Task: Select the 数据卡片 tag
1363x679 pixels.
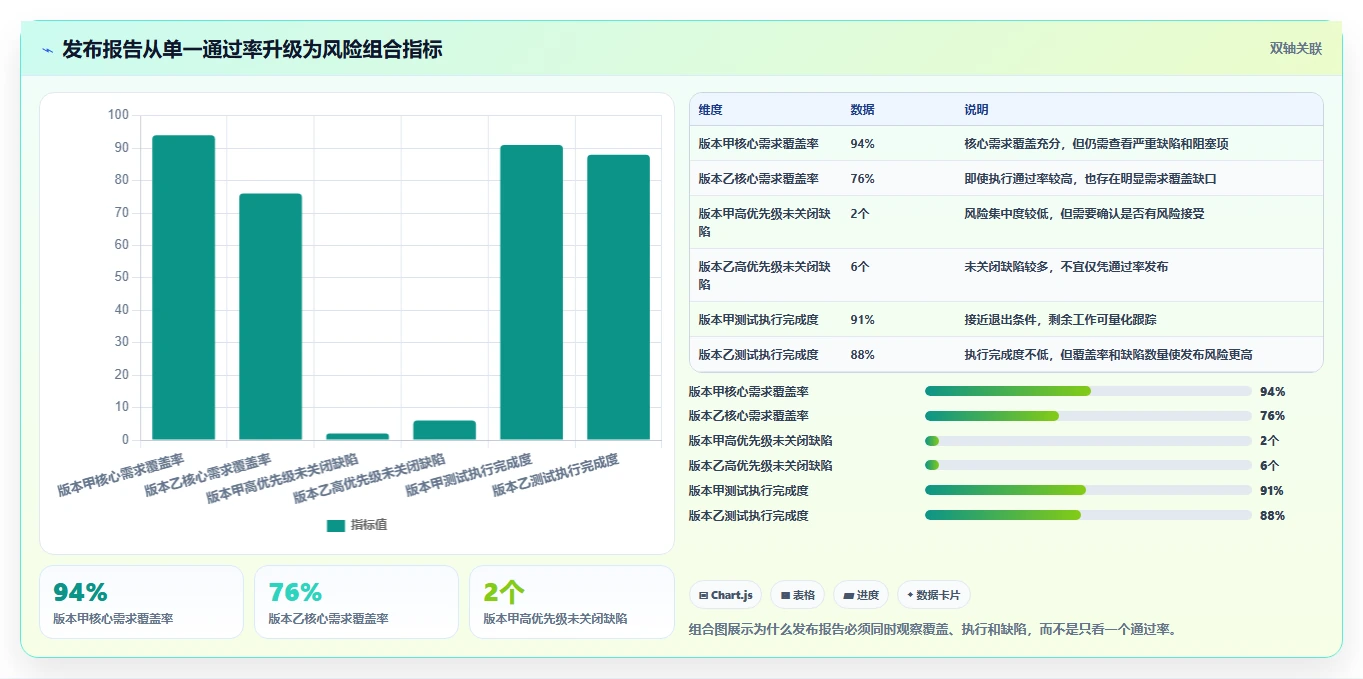Action: [933, 595]
